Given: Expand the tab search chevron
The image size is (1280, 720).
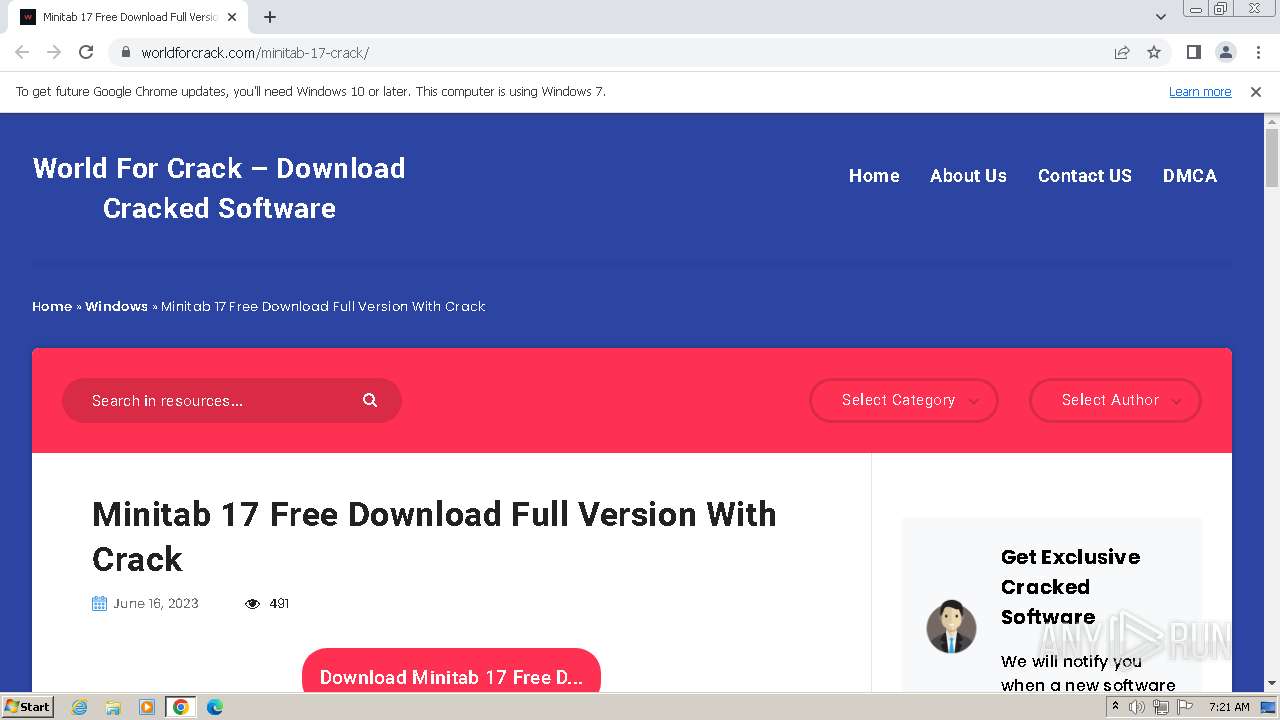Looking at the screenshot, I should coord(1161,17).
